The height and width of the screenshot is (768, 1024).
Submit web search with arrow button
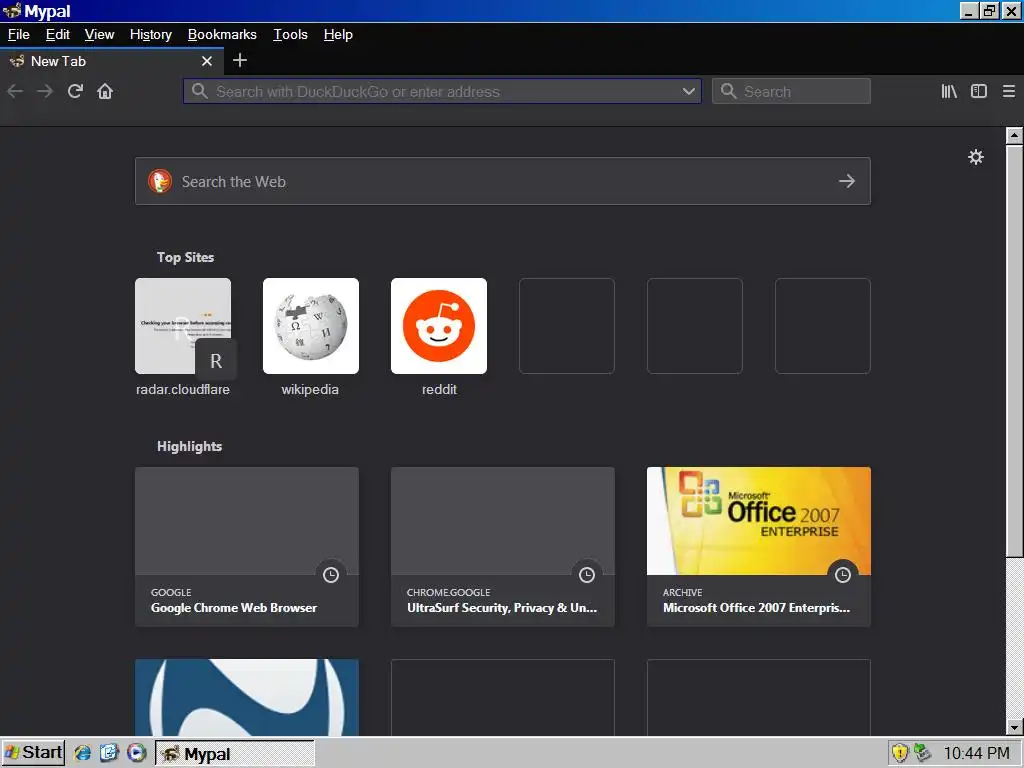847,181
